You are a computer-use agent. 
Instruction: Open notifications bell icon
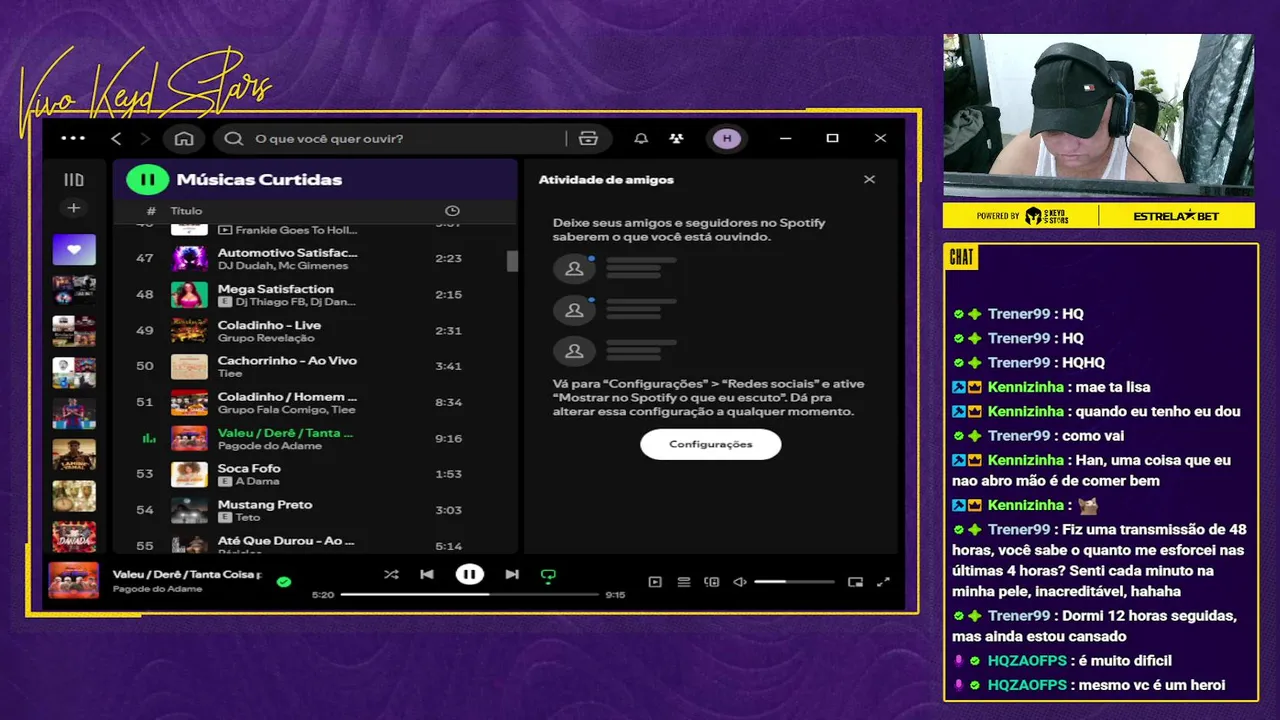[641, 139]
